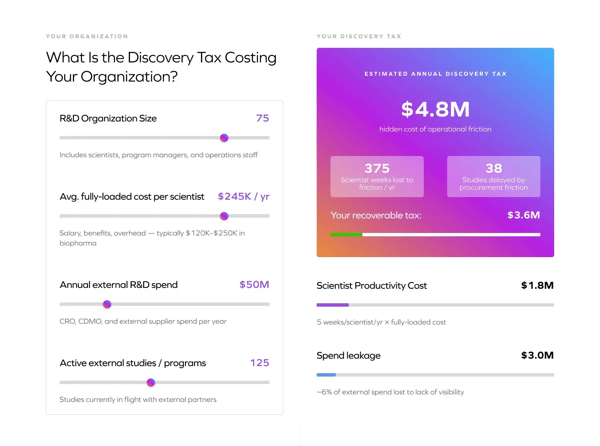Viewport: 600px width, 446px height.
Task: Click the Annual external R&D spend slider knob
Action: [x=107, y=304]
